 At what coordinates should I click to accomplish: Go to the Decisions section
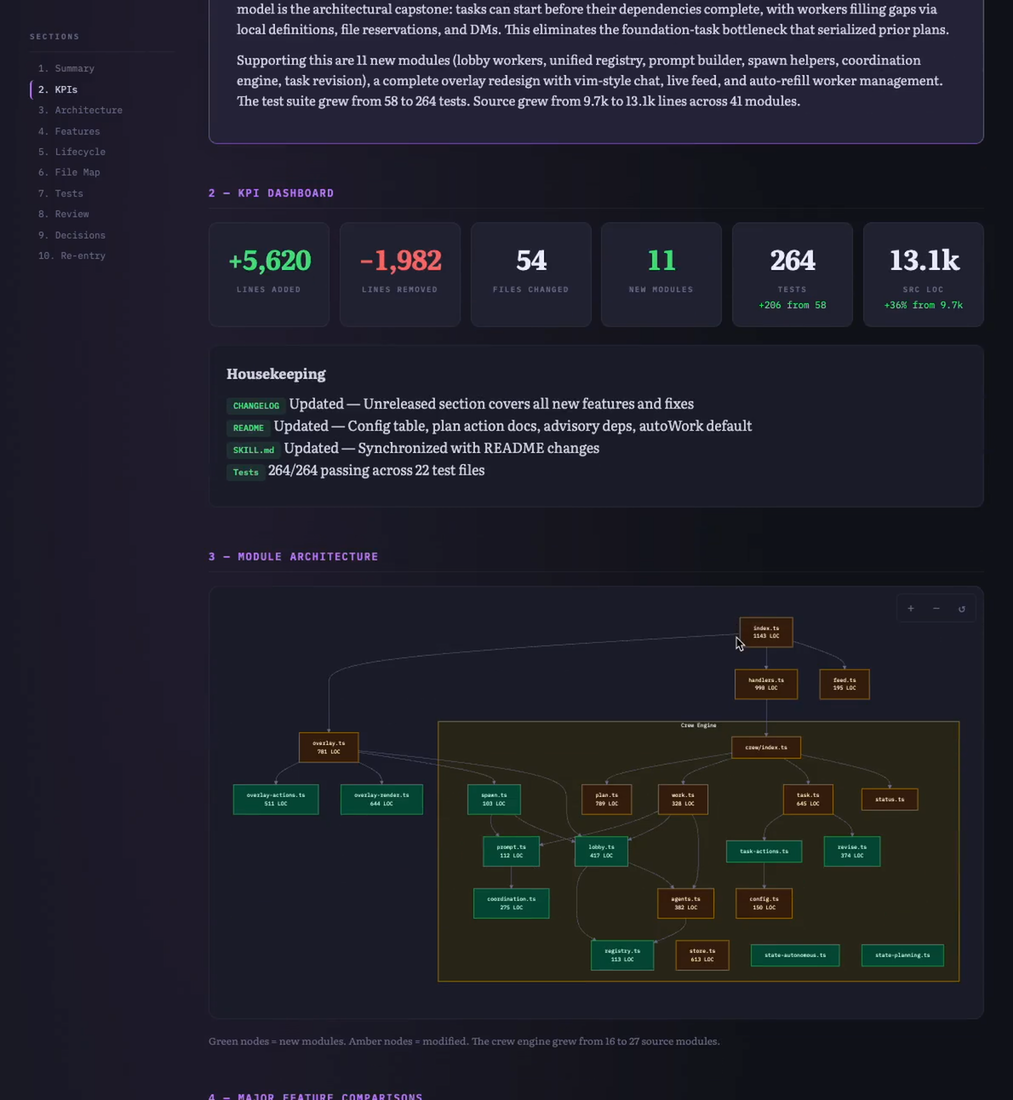pos(72,235)
